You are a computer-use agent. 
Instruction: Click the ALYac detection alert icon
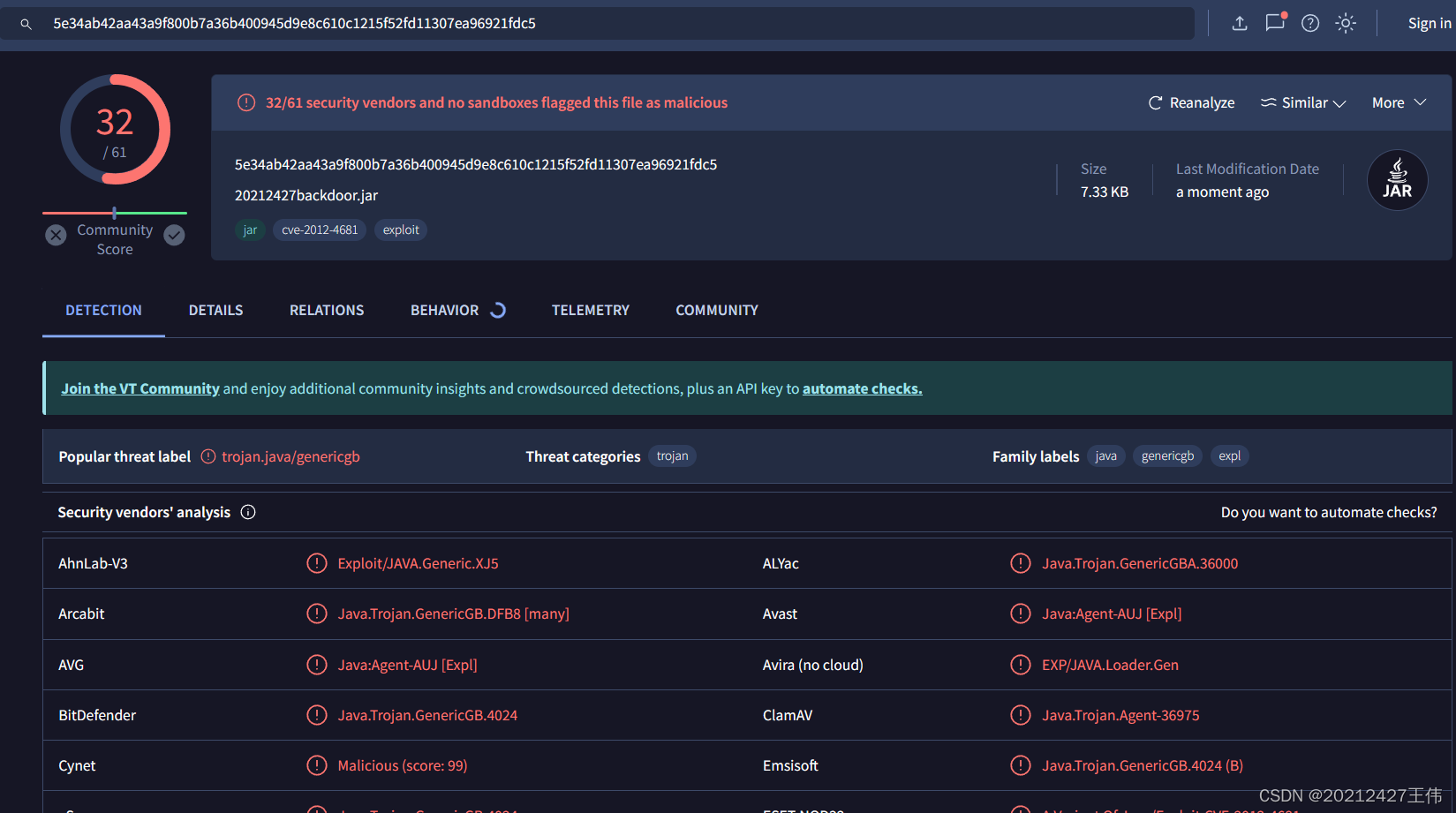1021,563
